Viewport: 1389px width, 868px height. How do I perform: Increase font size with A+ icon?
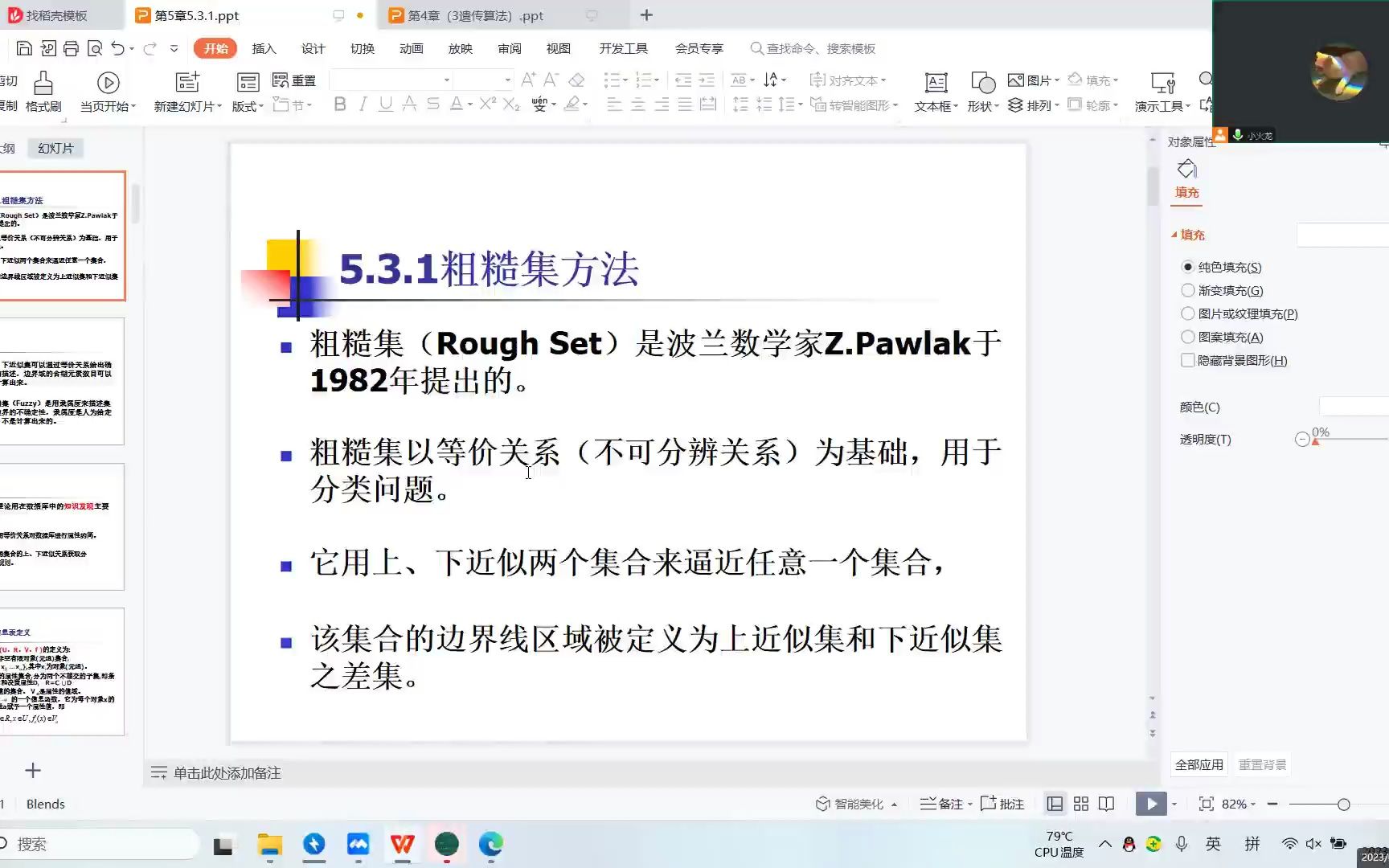click(528, 80)
